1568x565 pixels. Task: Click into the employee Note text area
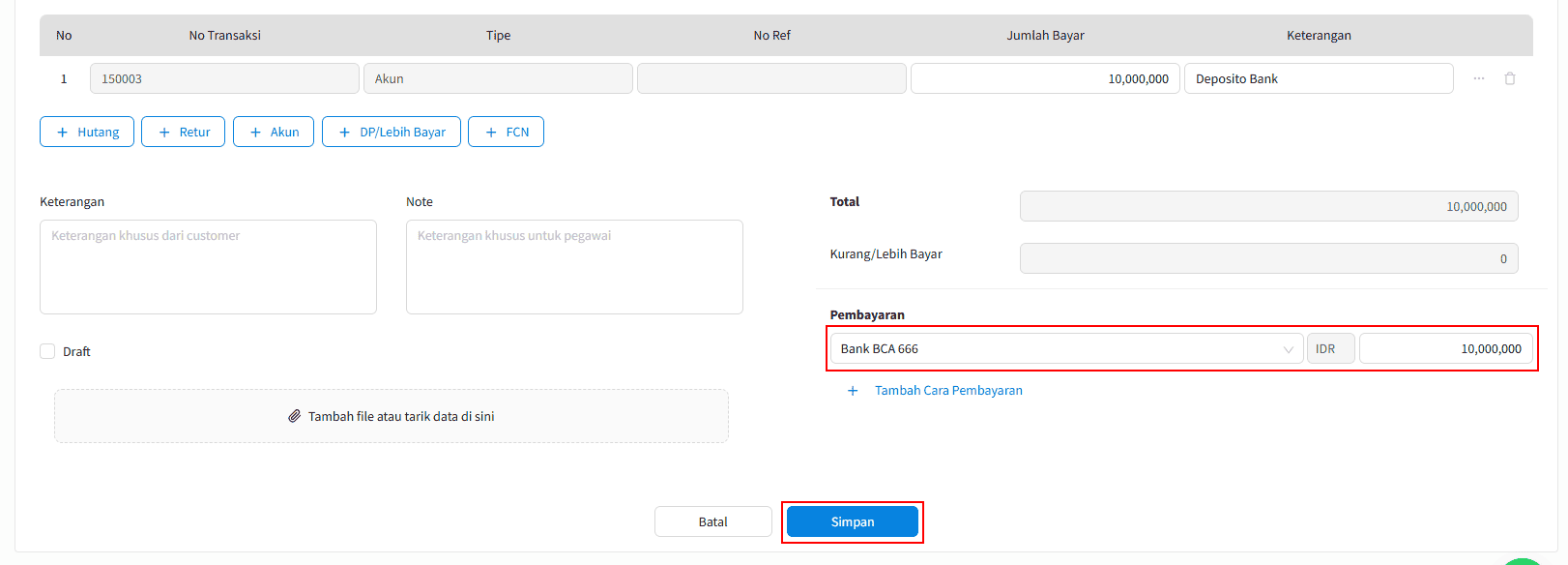tap(574, 267)
